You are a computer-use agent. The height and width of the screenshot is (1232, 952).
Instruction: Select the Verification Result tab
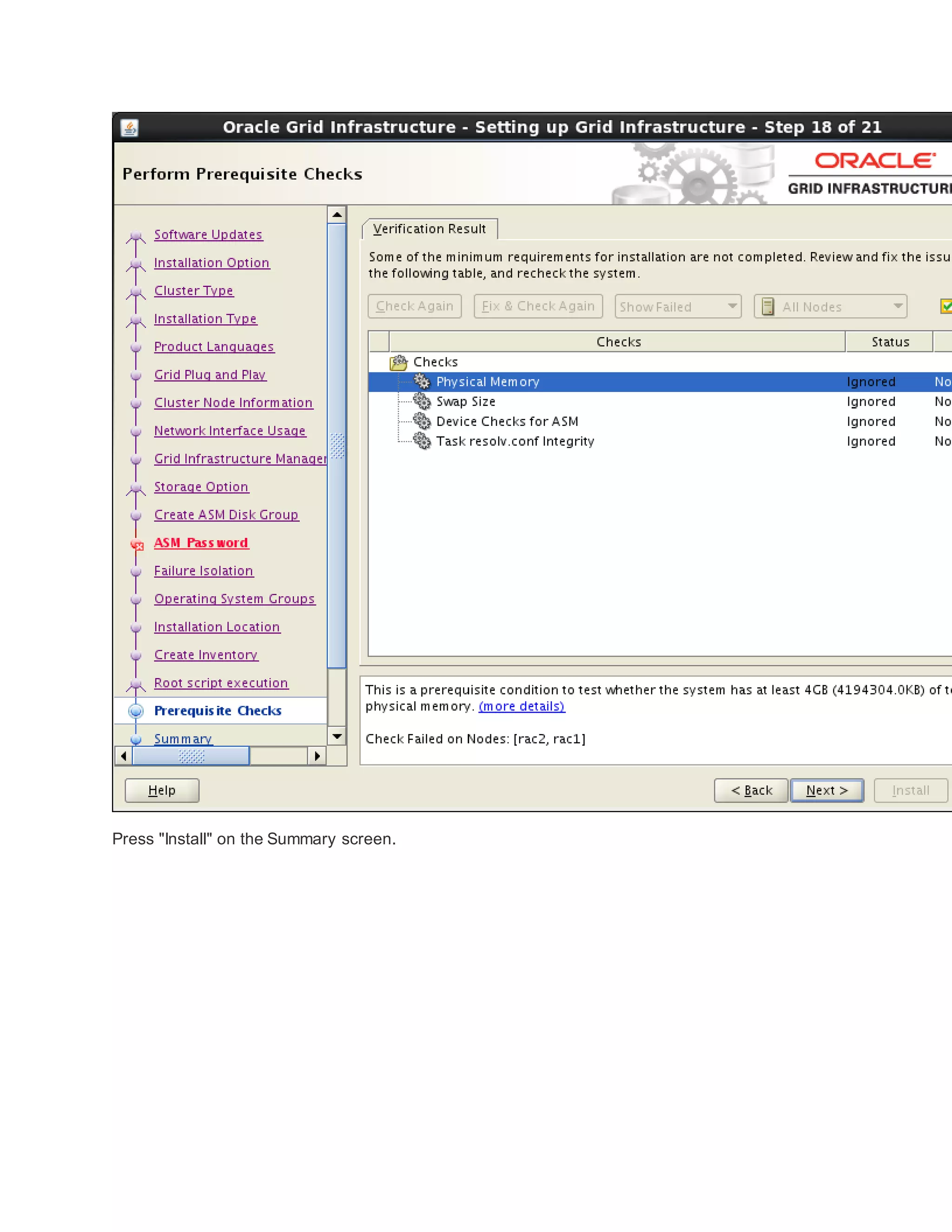430,229
